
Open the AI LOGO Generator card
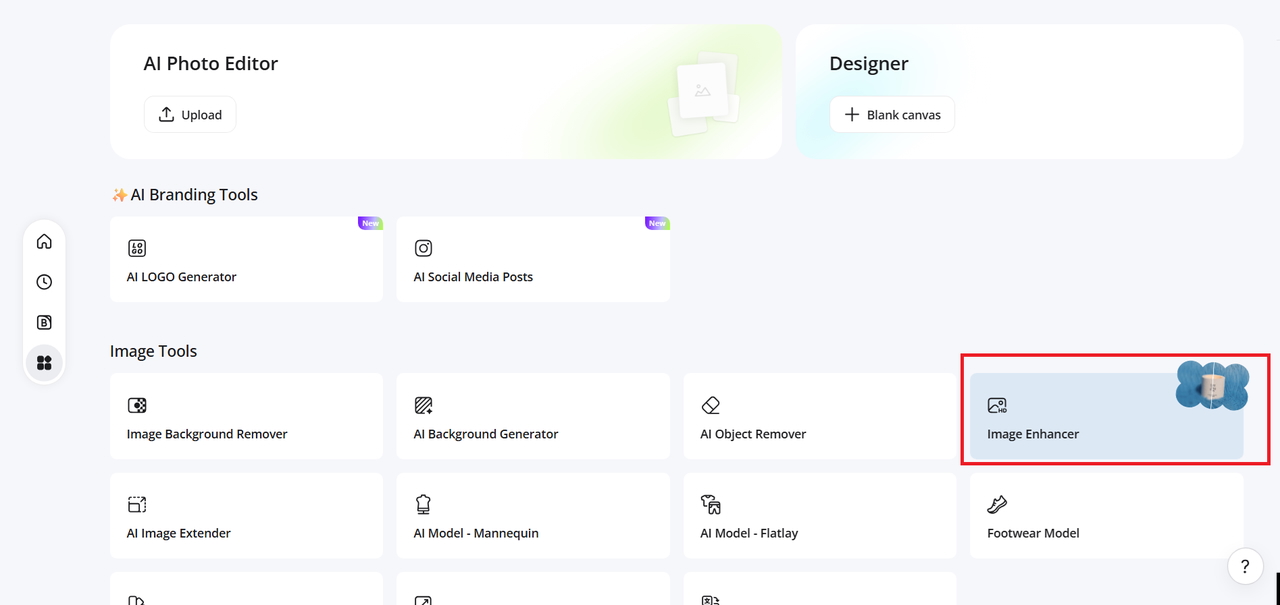click(x=246, y=259)
